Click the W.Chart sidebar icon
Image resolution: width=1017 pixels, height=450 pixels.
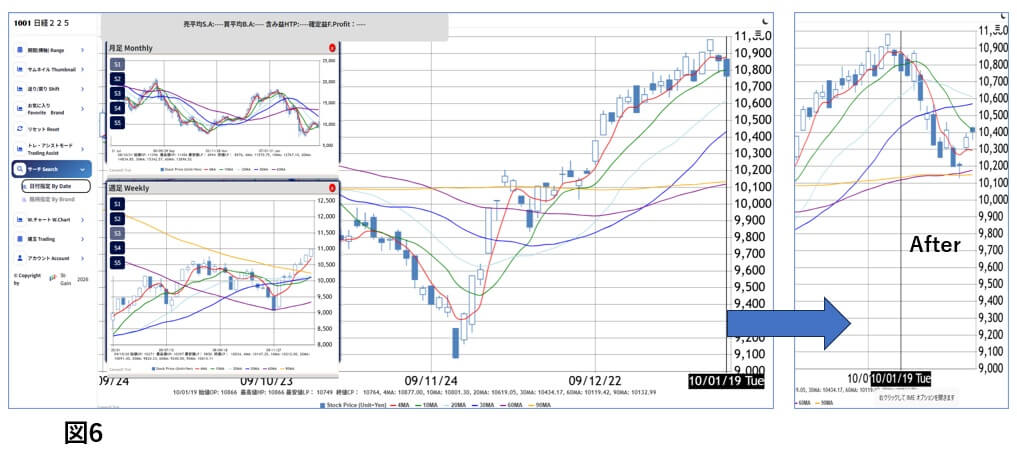pos(20,219)
